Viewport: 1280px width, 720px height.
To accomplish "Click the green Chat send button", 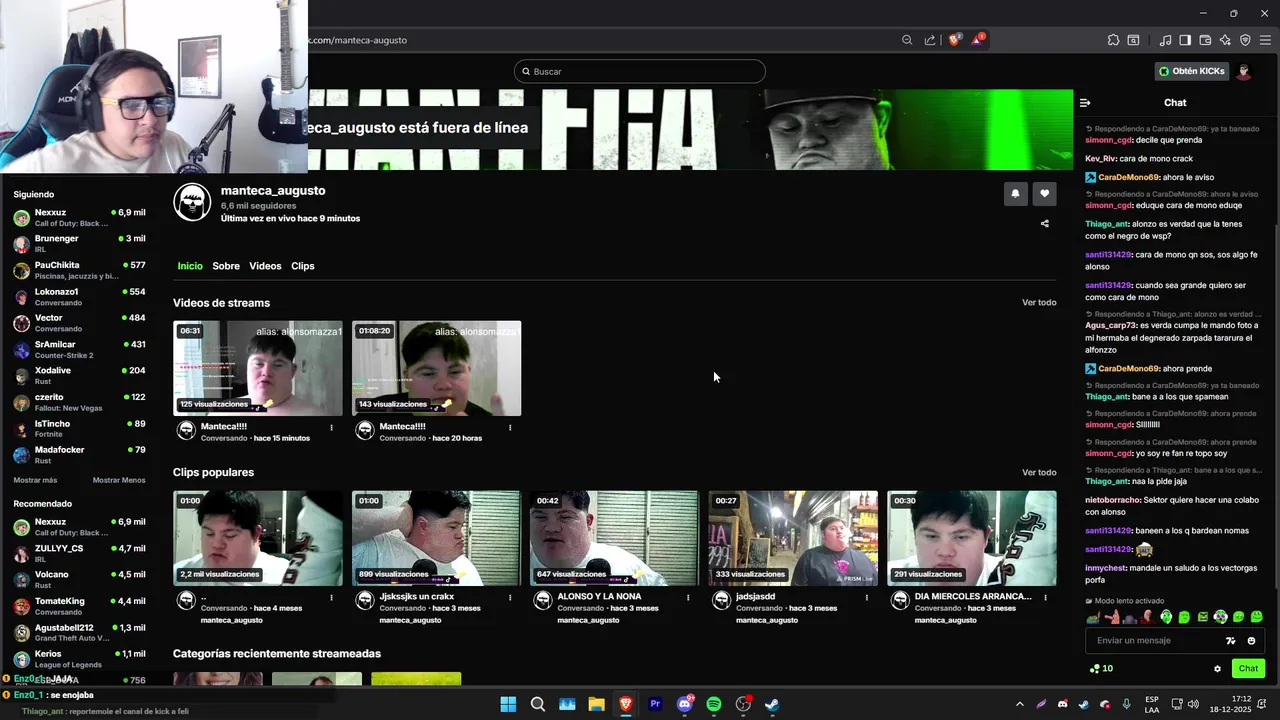I will [x=1248, y=669].
